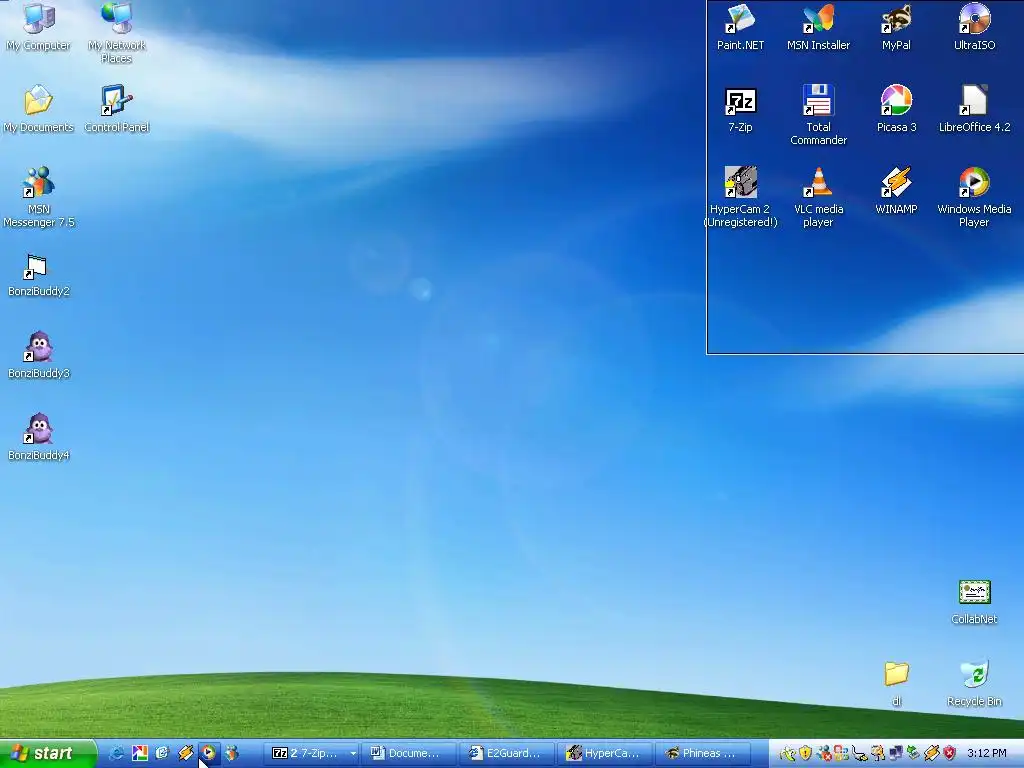Click the 3:12 PM system clock
The height and width of the screenshot is (768, 1024).
pyautogui.click(x=987, y=753)
